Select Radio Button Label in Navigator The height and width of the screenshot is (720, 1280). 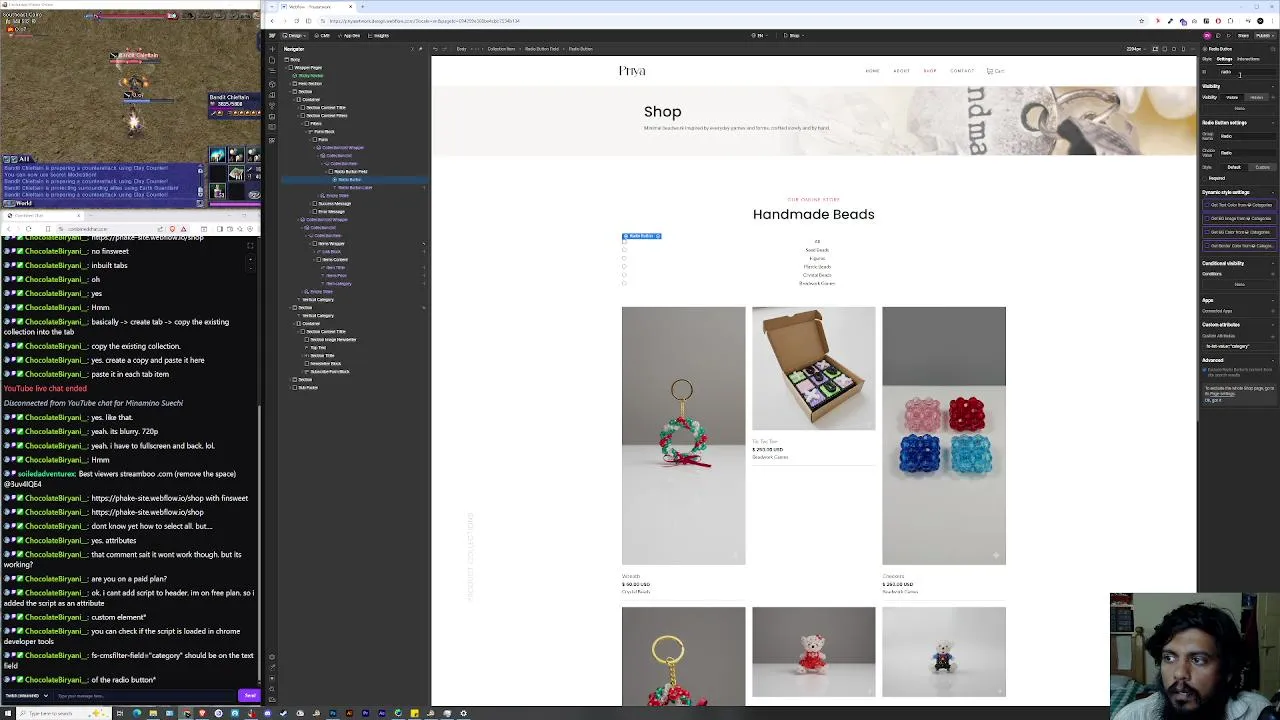click(x=354, y=187)
